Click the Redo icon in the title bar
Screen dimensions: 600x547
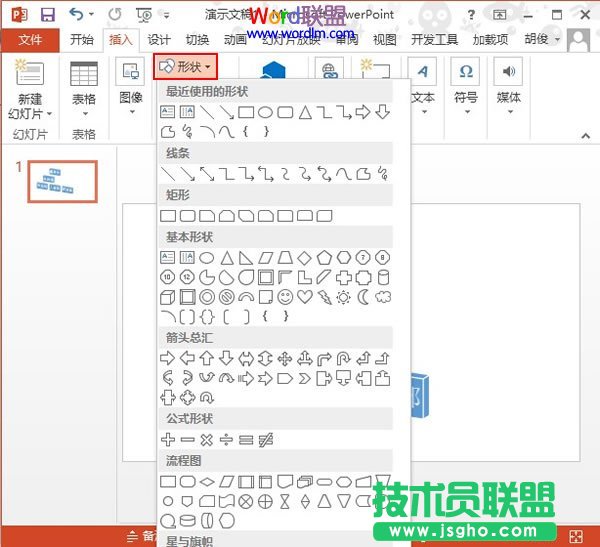(x=114, y=14)
